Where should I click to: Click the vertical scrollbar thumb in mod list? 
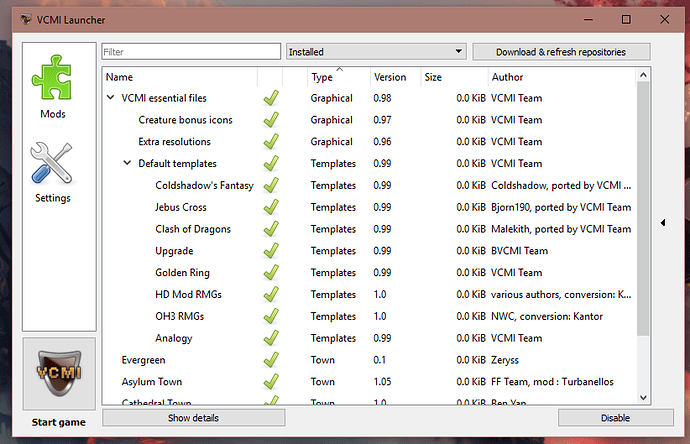643,208
